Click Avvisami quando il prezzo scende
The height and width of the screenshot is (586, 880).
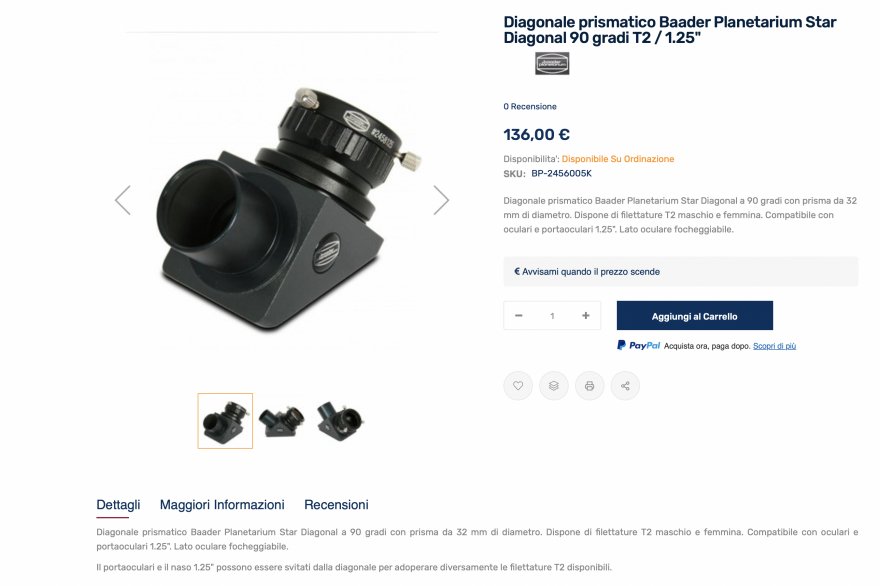click(x=587, y=272)
